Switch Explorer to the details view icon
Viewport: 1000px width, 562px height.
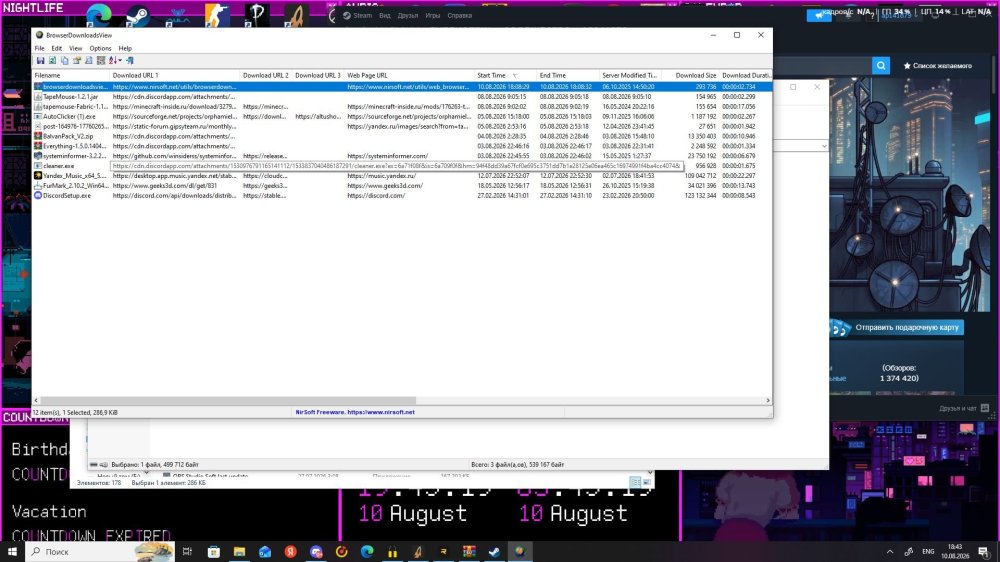pos(635,482)
